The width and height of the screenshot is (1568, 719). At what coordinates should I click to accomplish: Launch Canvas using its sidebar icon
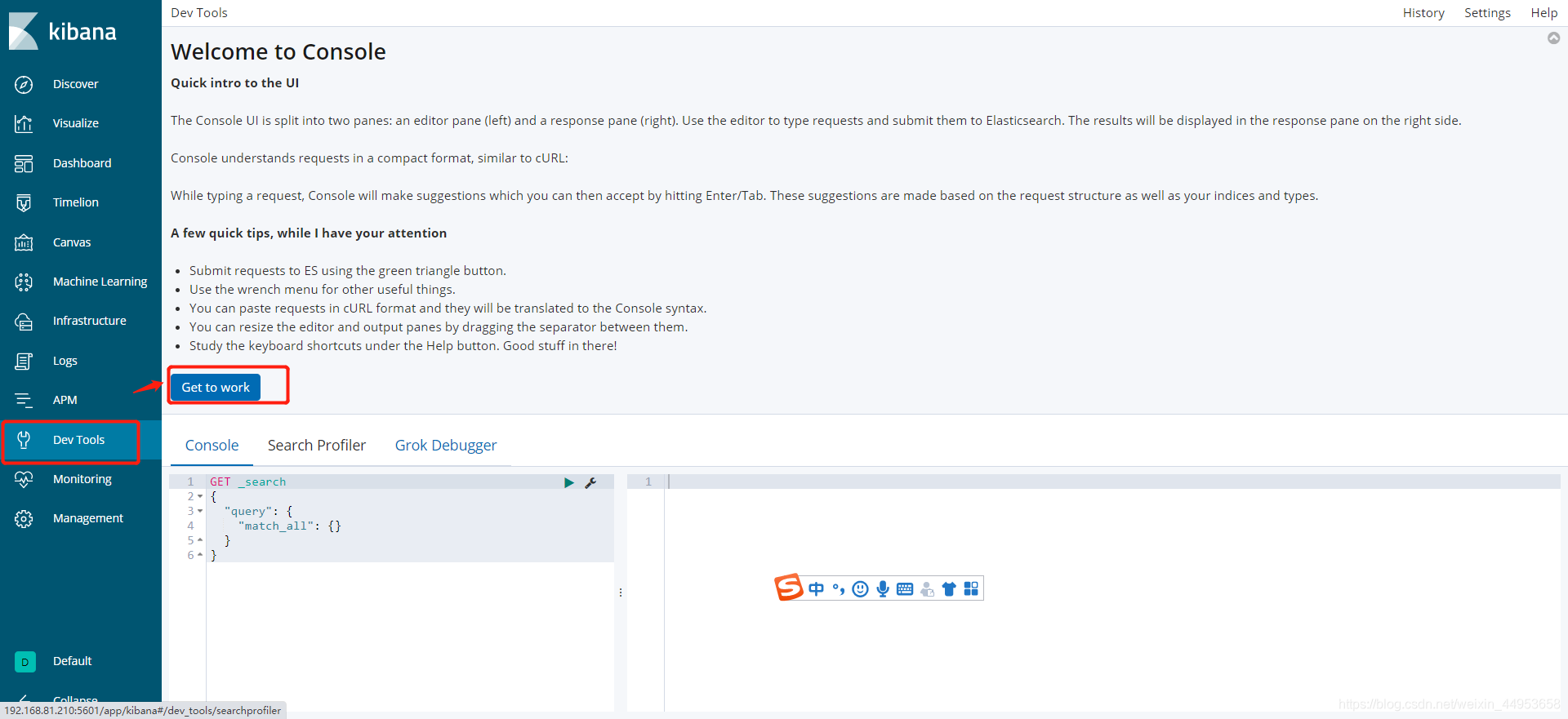(x=24, y=242)
